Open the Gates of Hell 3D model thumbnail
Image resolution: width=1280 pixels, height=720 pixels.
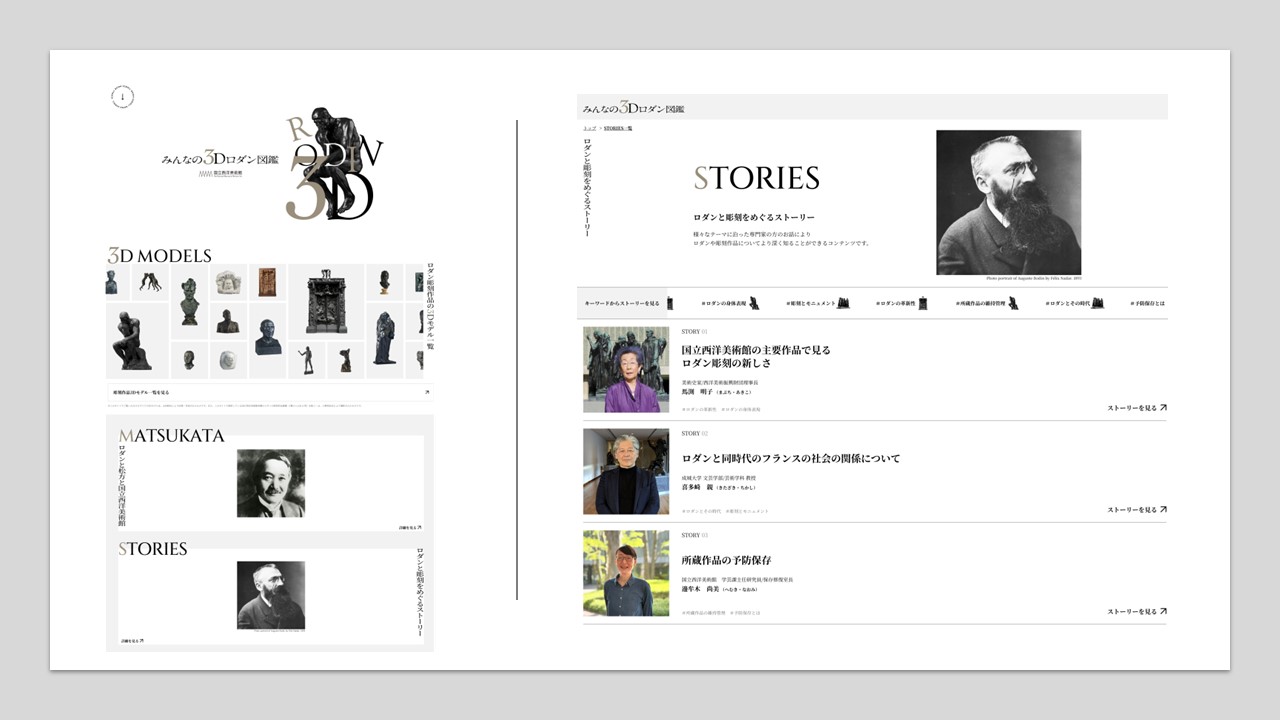pos(327,301)
